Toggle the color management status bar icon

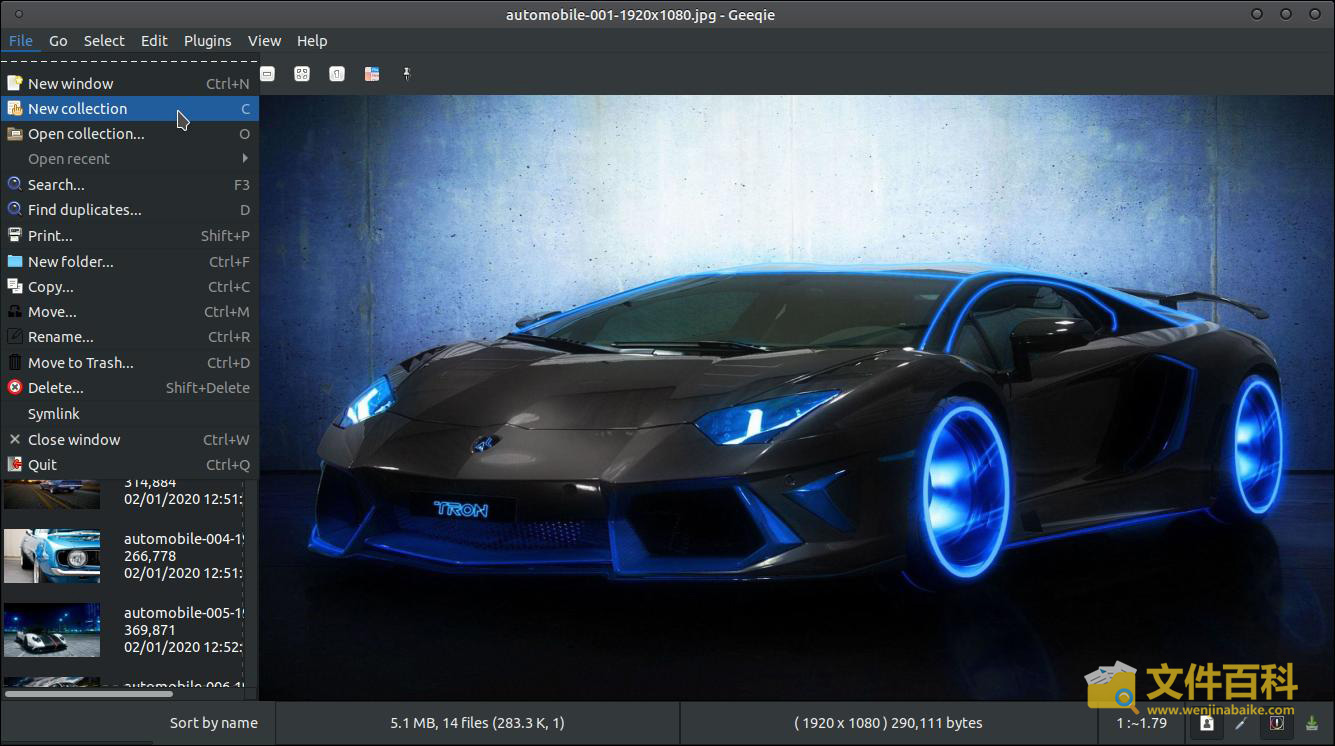[x=1276, y=723]
